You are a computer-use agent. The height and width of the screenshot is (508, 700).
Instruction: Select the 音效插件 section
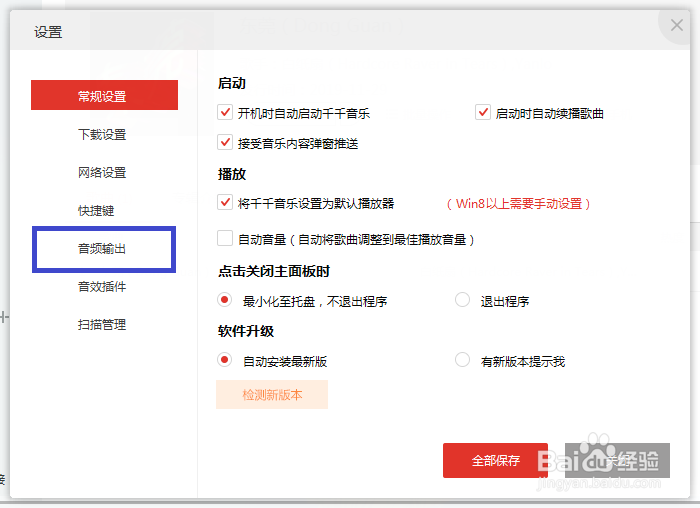[102, 287]
